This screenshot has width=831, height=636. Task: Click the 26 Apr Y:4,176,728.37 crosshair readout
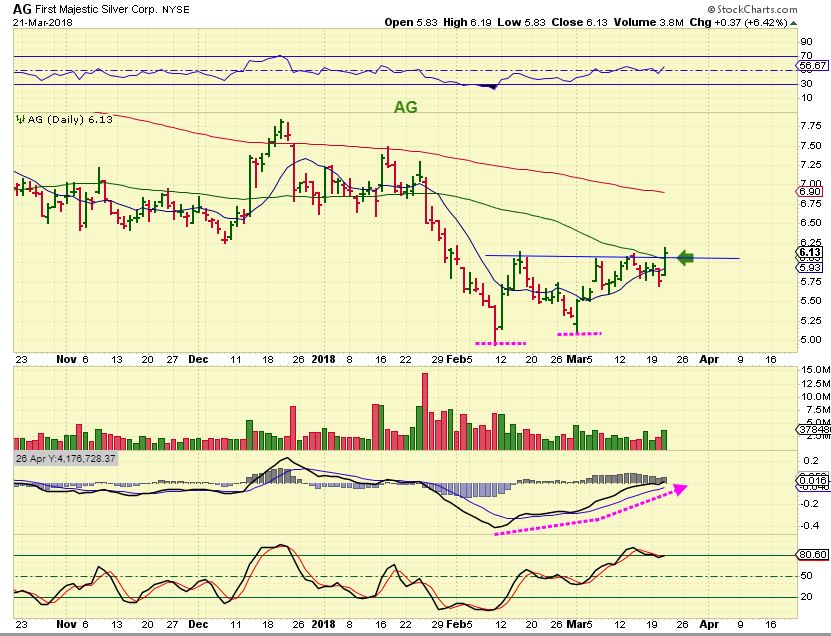coord(66,458)
